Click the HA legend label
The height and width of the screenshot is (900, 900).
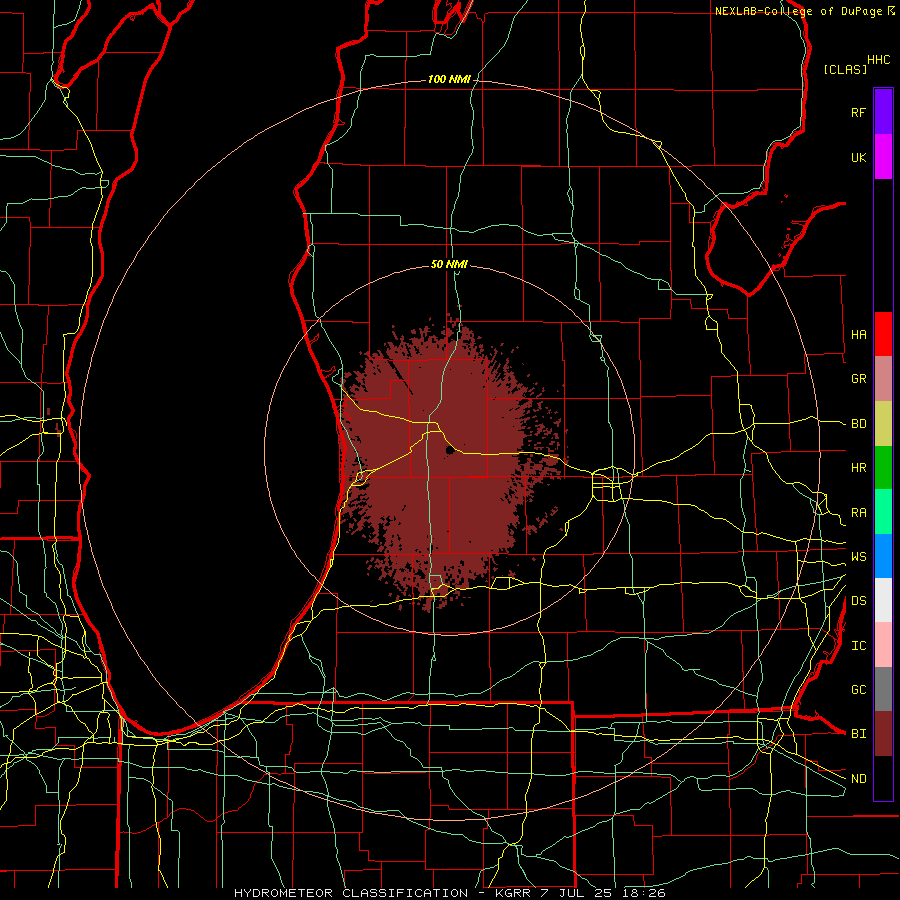point(859,334)
